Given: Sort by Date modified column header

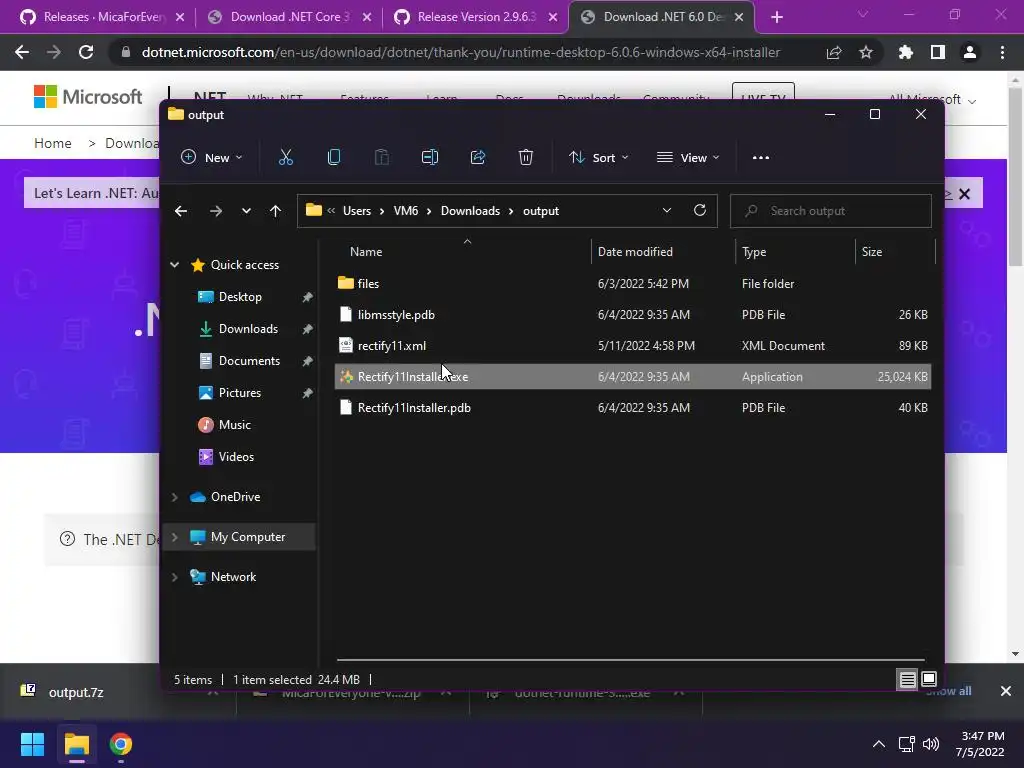Looking at the screenshot, I should (x=635, y=251).
